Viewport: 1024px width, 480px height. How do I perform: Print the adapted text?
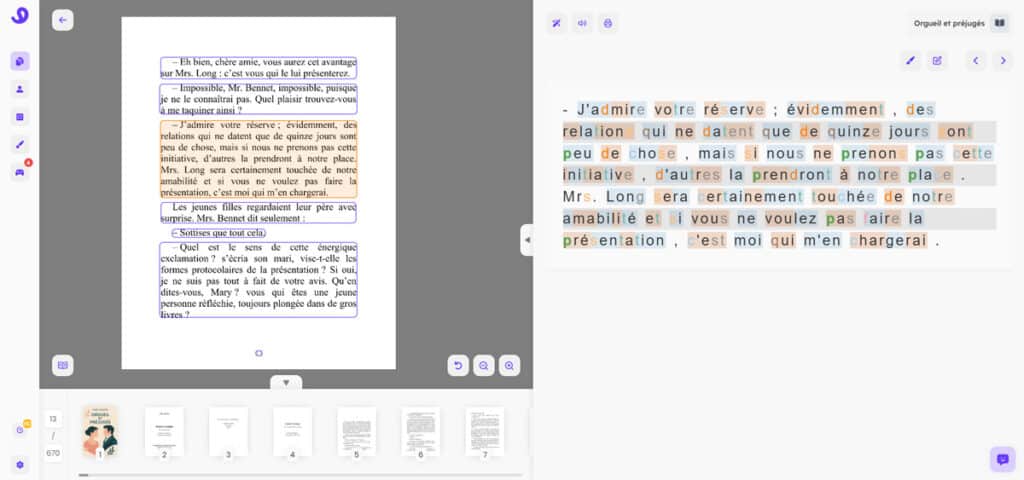(608, 23)
